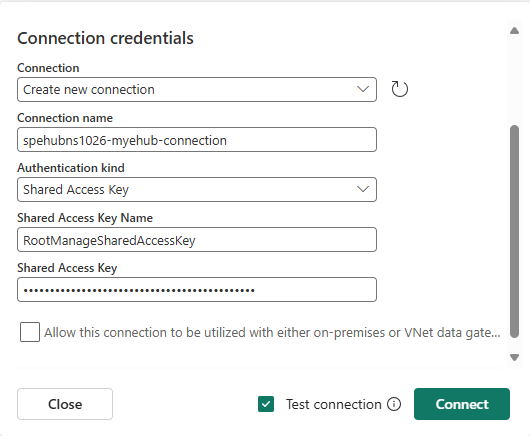Viewport: 530px width, 436px height.
Task: Click the Test connection label
Action: [x=334, y=404]
